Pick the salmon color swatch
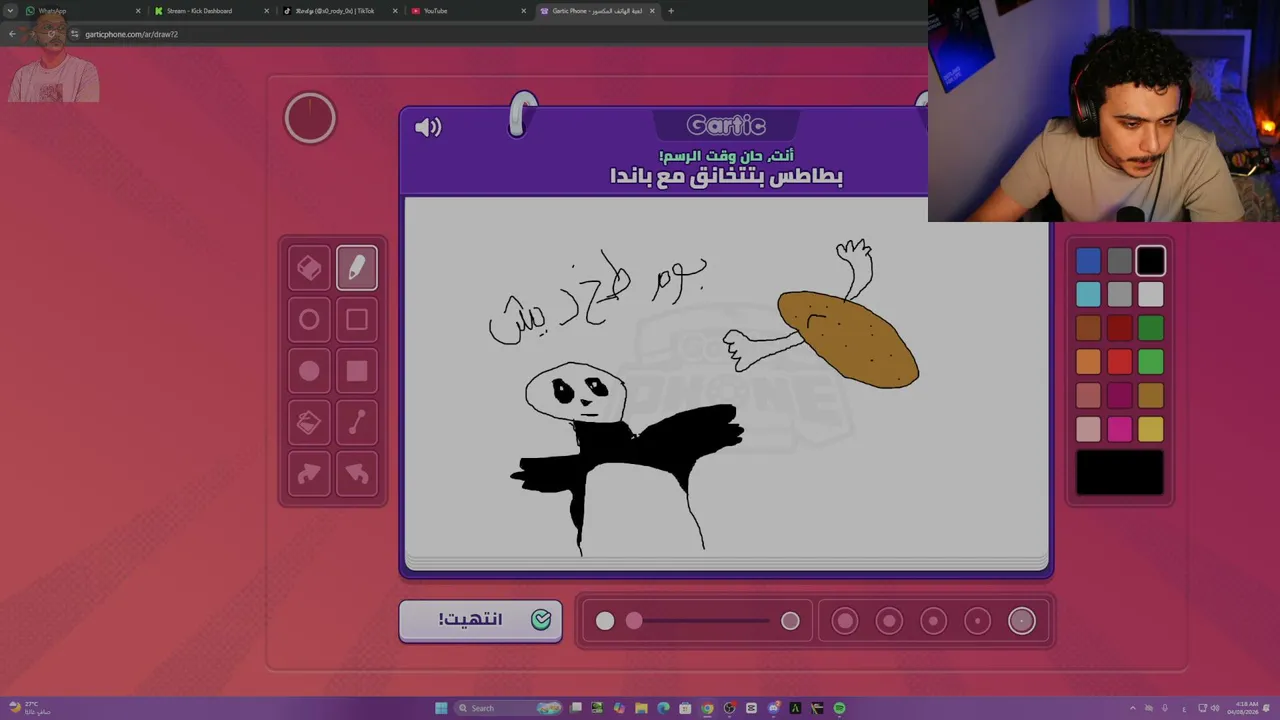This screenshot has height=720, width=1280. pyautogui.click(x=1088, y=396)
